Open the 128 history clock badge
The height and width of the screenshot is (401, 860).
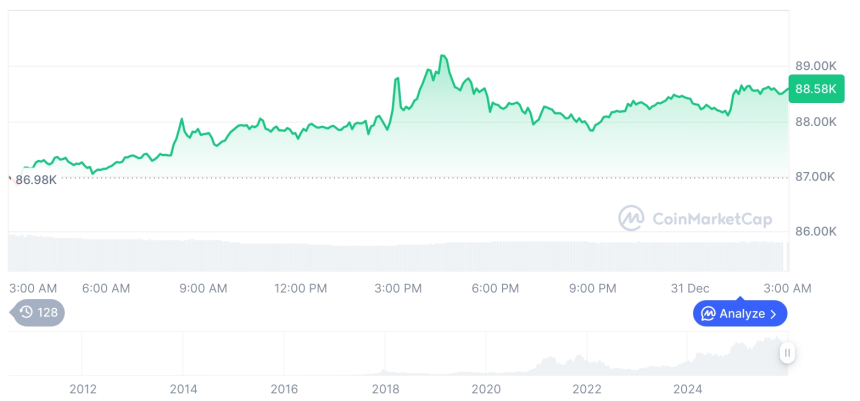[39, 313]
